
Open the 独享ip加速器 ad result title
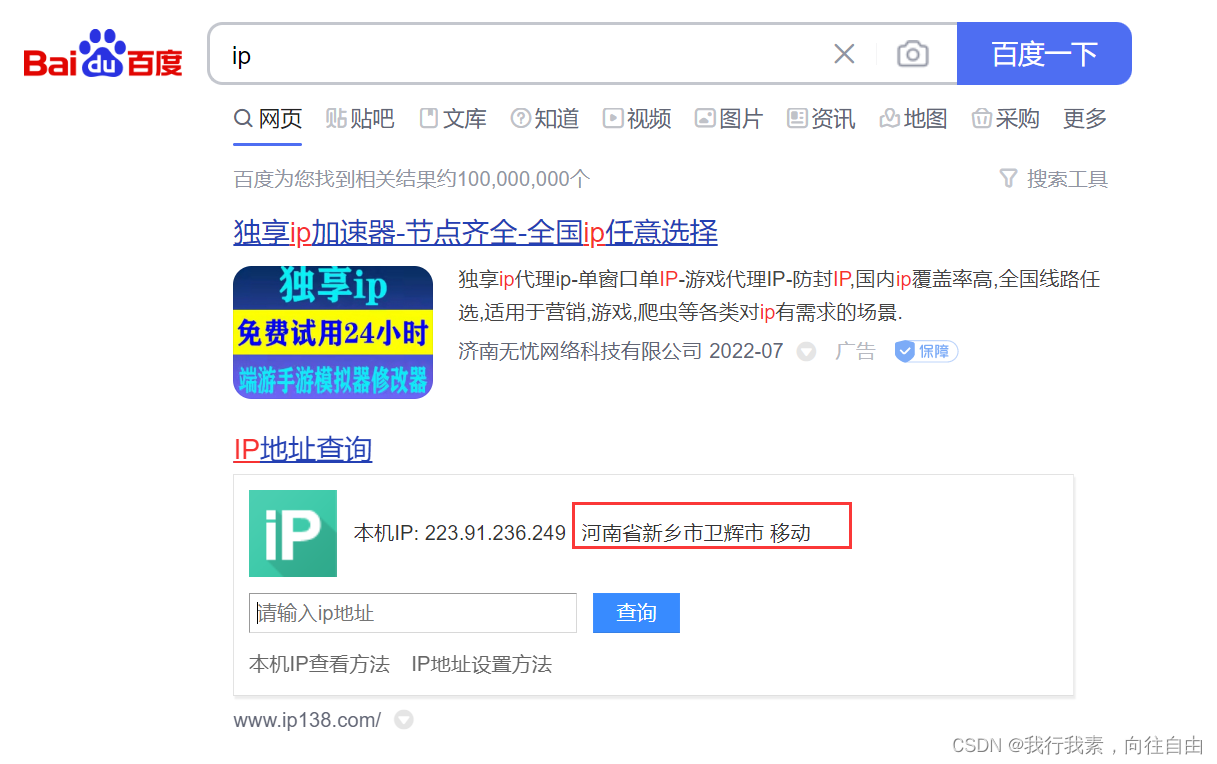pyautogui.click(x=476, y=233)
